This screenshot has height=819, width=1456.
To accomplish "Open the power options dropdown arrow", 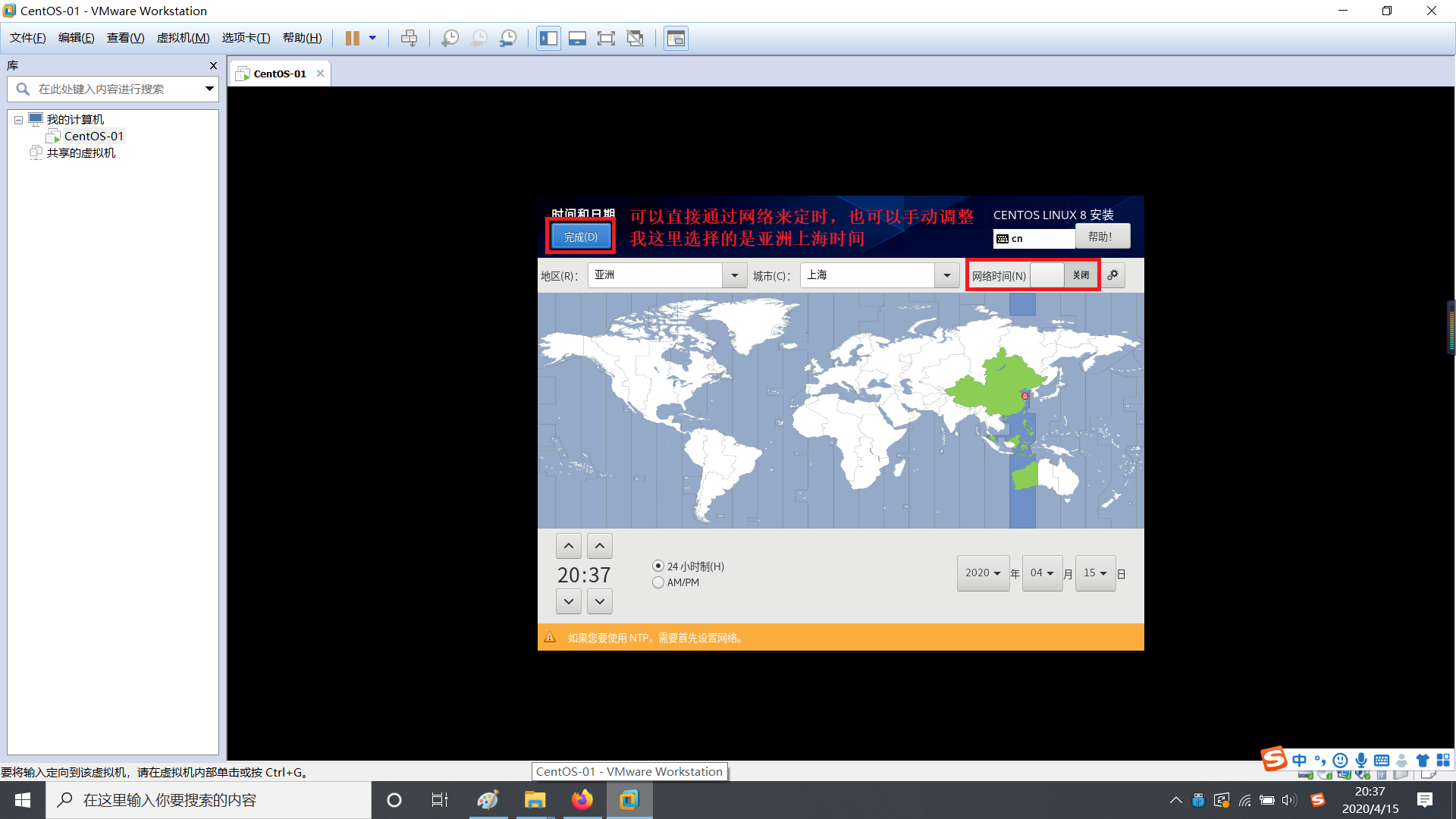I will coord(372,38).
